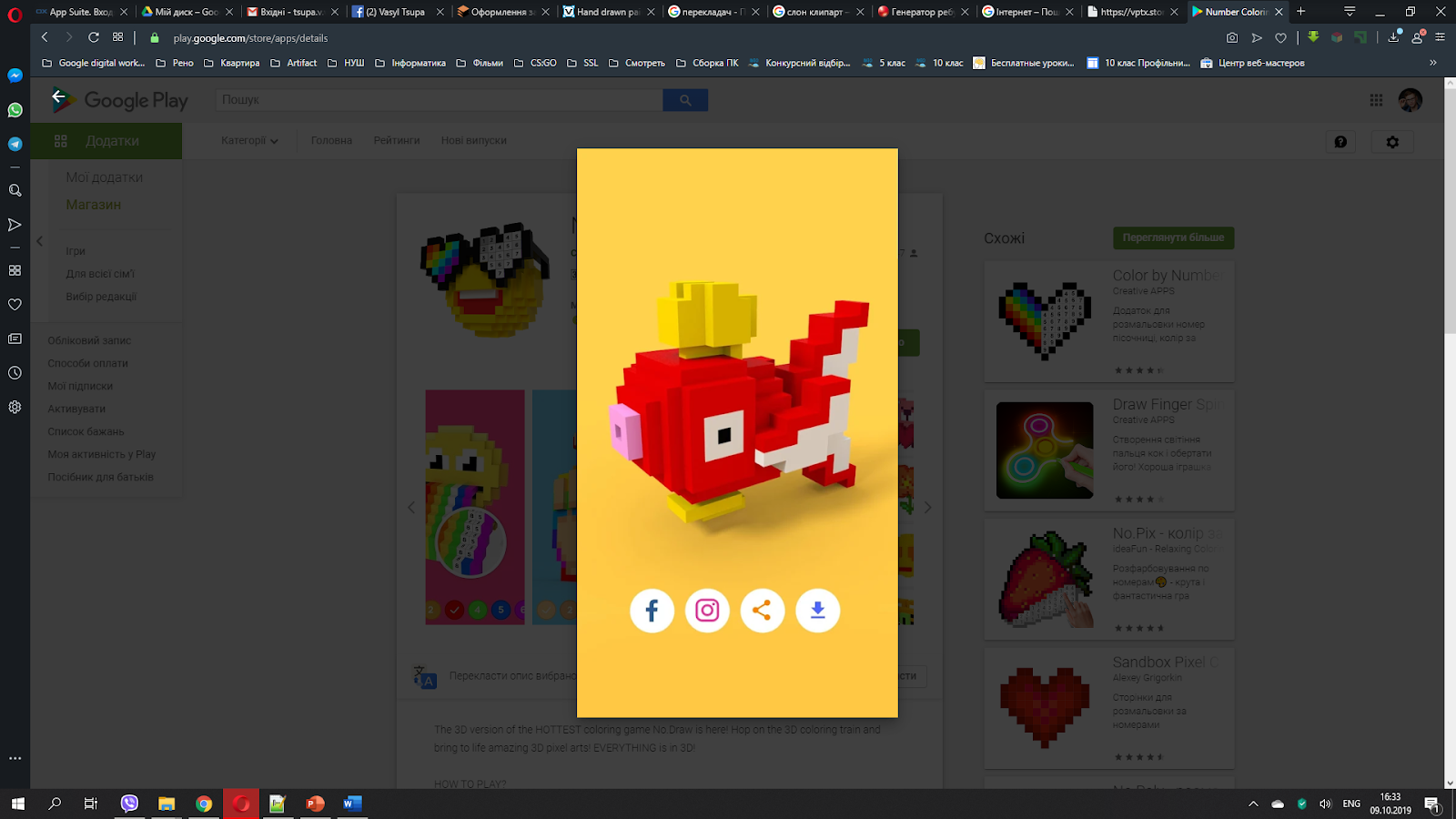Open Способи оплати link
The image size is (1456, 819).
[88, 363]
